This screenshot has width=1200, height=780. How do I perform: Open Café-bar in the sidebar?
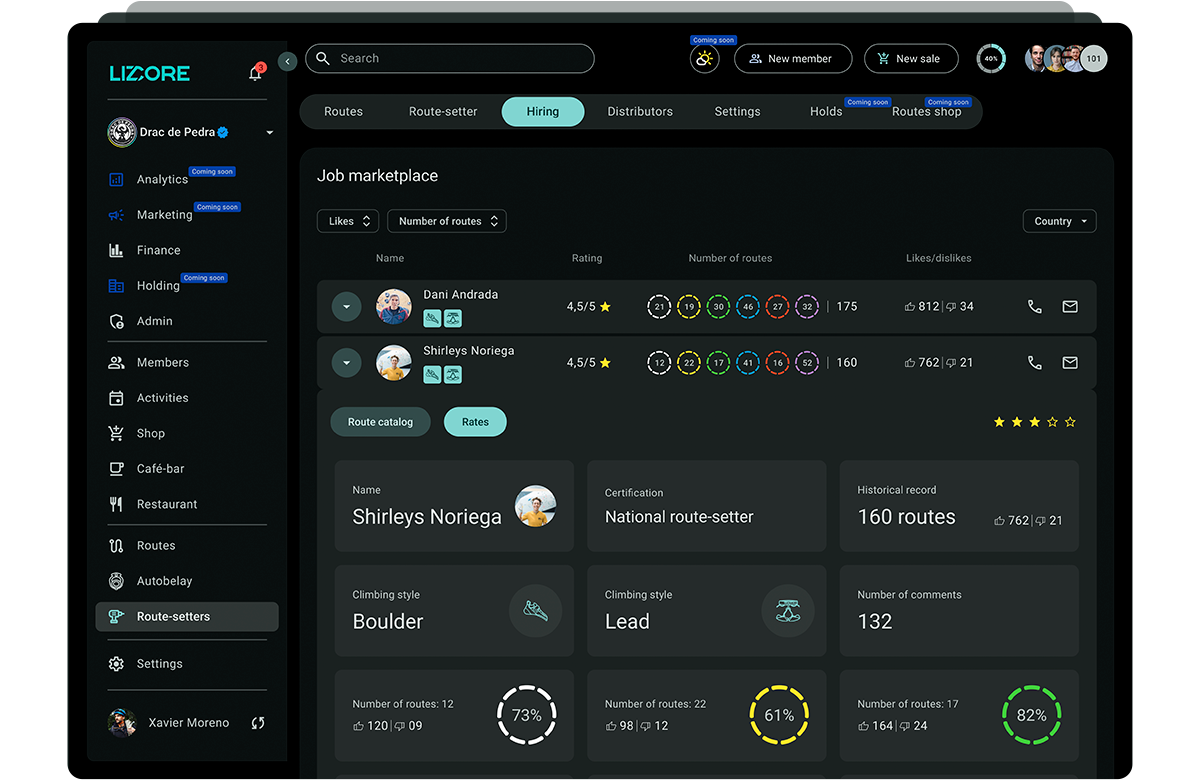(x=160, y=469)
